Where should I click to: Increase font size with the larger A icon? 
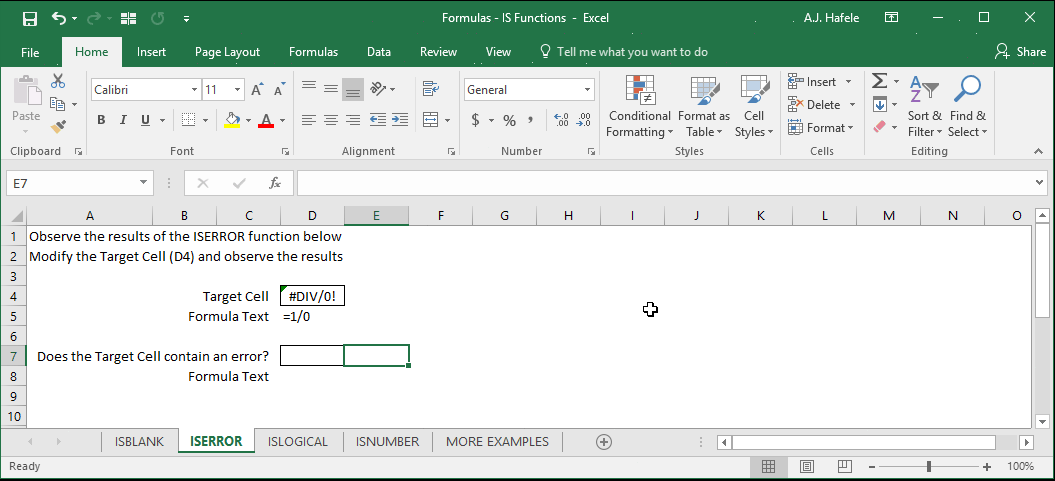coord(257,89)
